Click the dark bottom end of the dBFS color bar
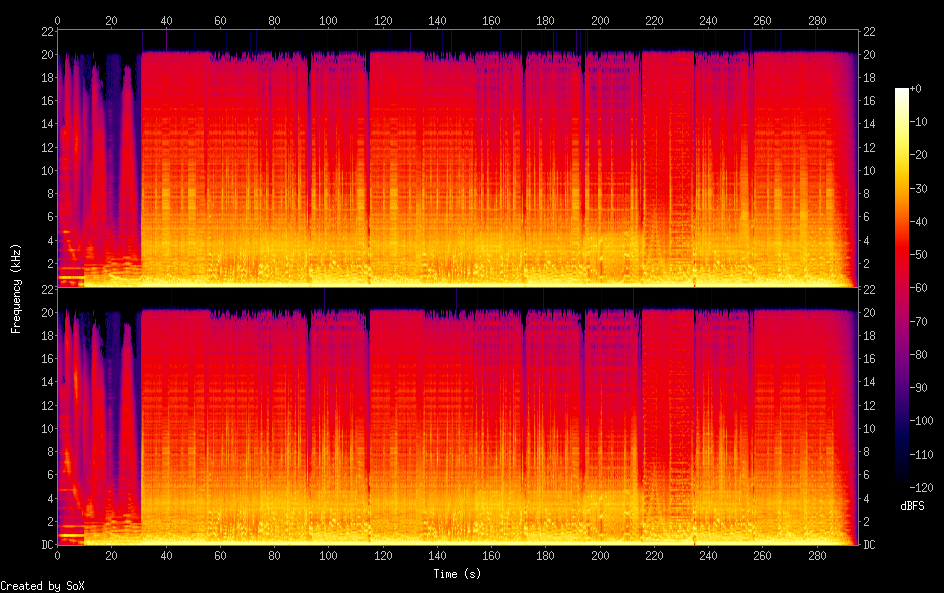Screen dimensions: 944x593 (x=902, y=485)
